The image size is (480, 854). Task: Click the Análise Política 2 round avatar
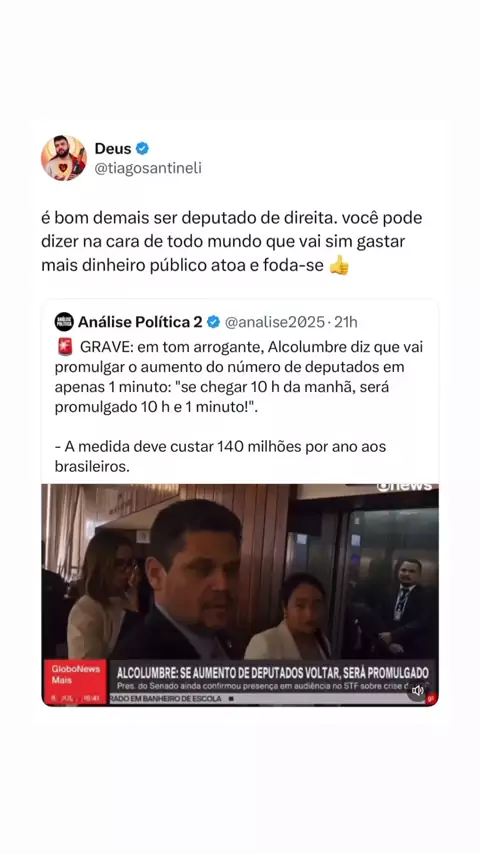(64, 322)
